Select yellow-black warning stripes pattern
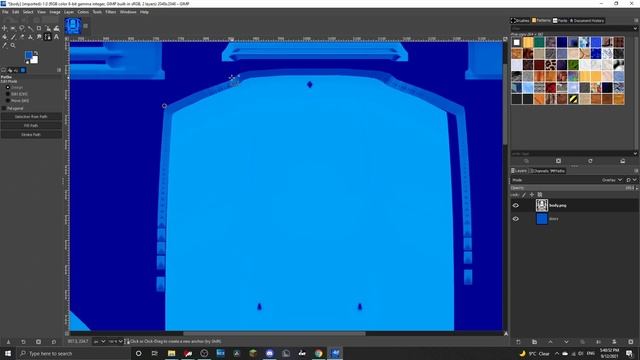Viewport: 640px width, 360px height. [x=573, y=99]
